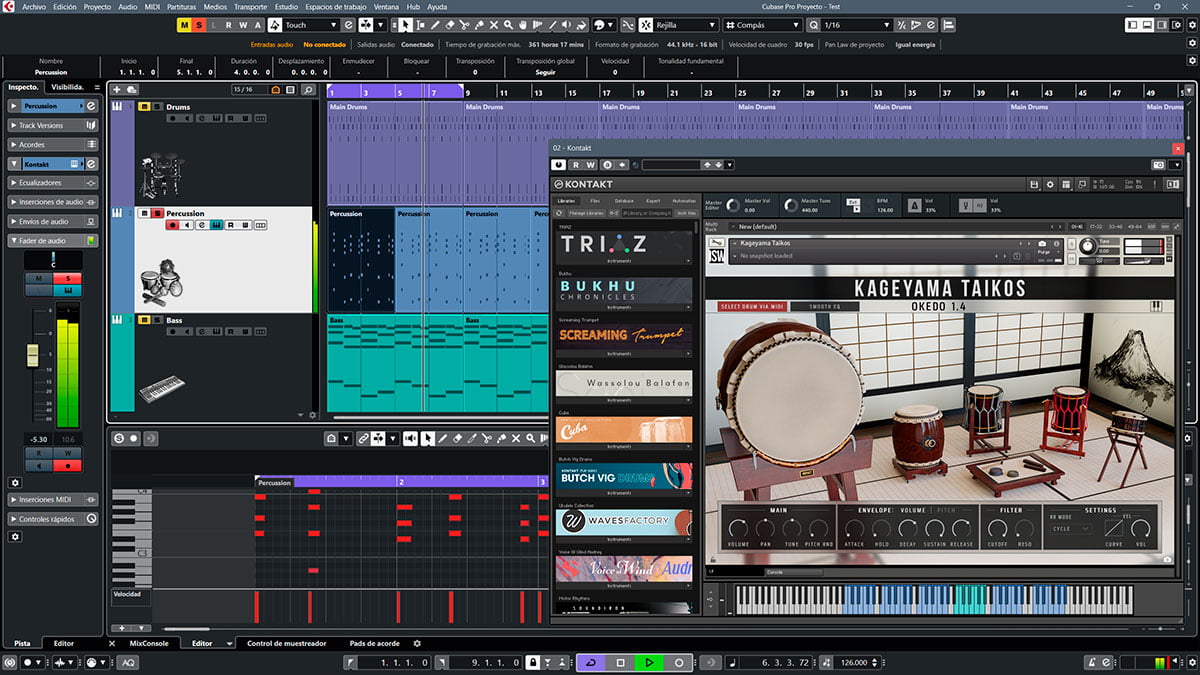This screenshot has height=675, width=1200.
Task: Toggle Solo on the Percussion track
Action: pos(157,214)
